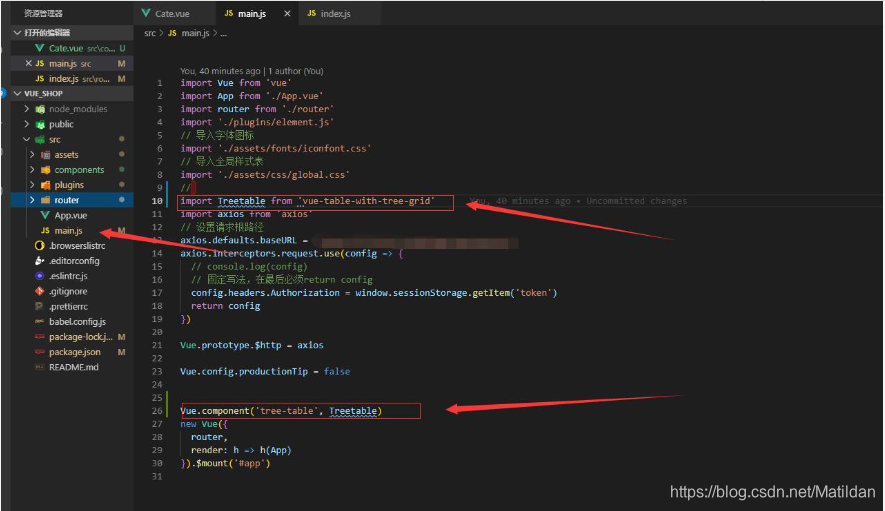Click the .eslintrc.js file icon
Screen dimensions: 885x511
pos(40,276)
